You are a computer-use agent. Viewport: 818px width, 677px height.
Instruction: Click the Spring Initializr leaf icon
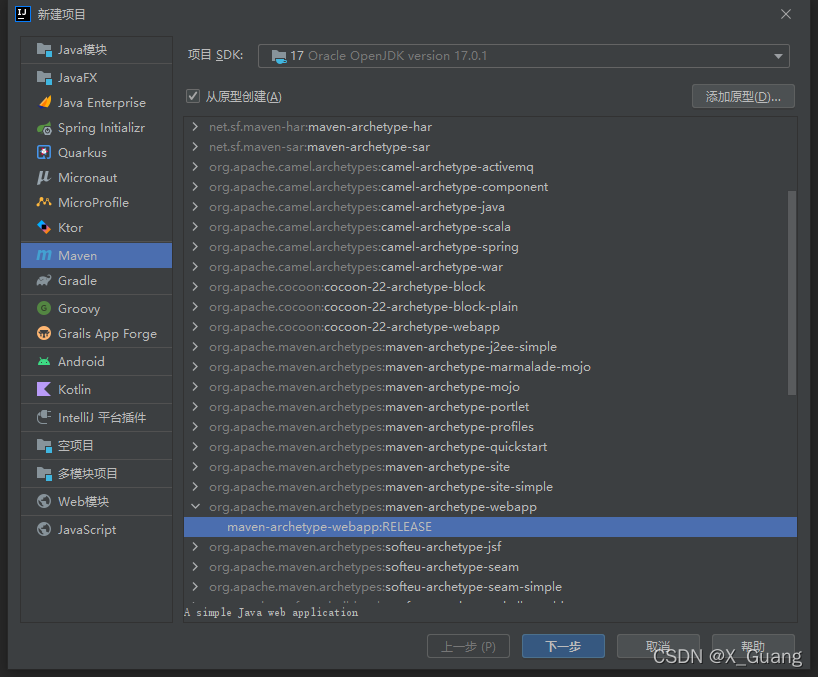pyautogui.click(x=44, y=128)
